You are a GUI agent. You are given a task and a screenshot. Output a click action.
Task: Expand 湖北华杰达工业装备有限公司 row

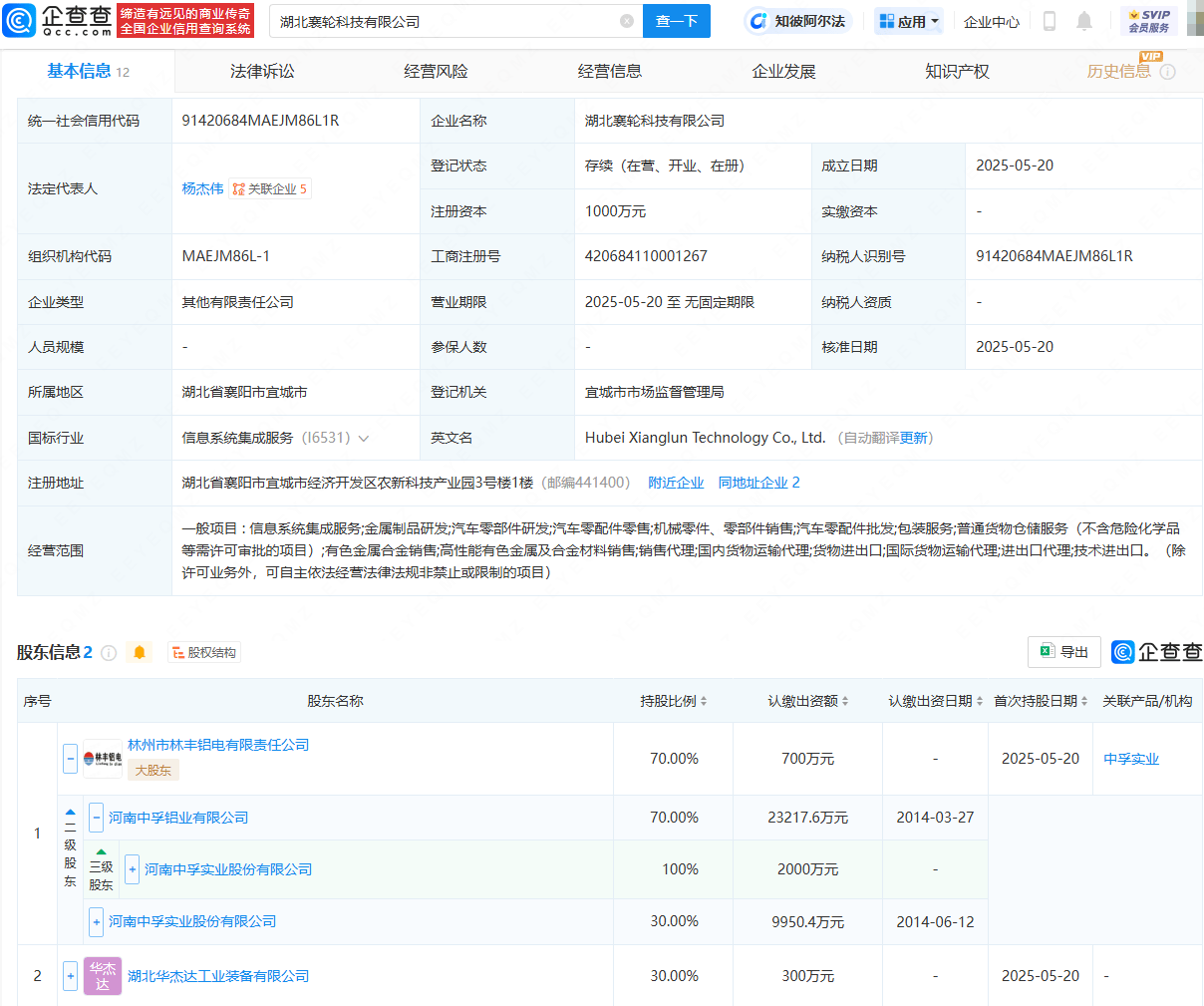click(70, 976)
